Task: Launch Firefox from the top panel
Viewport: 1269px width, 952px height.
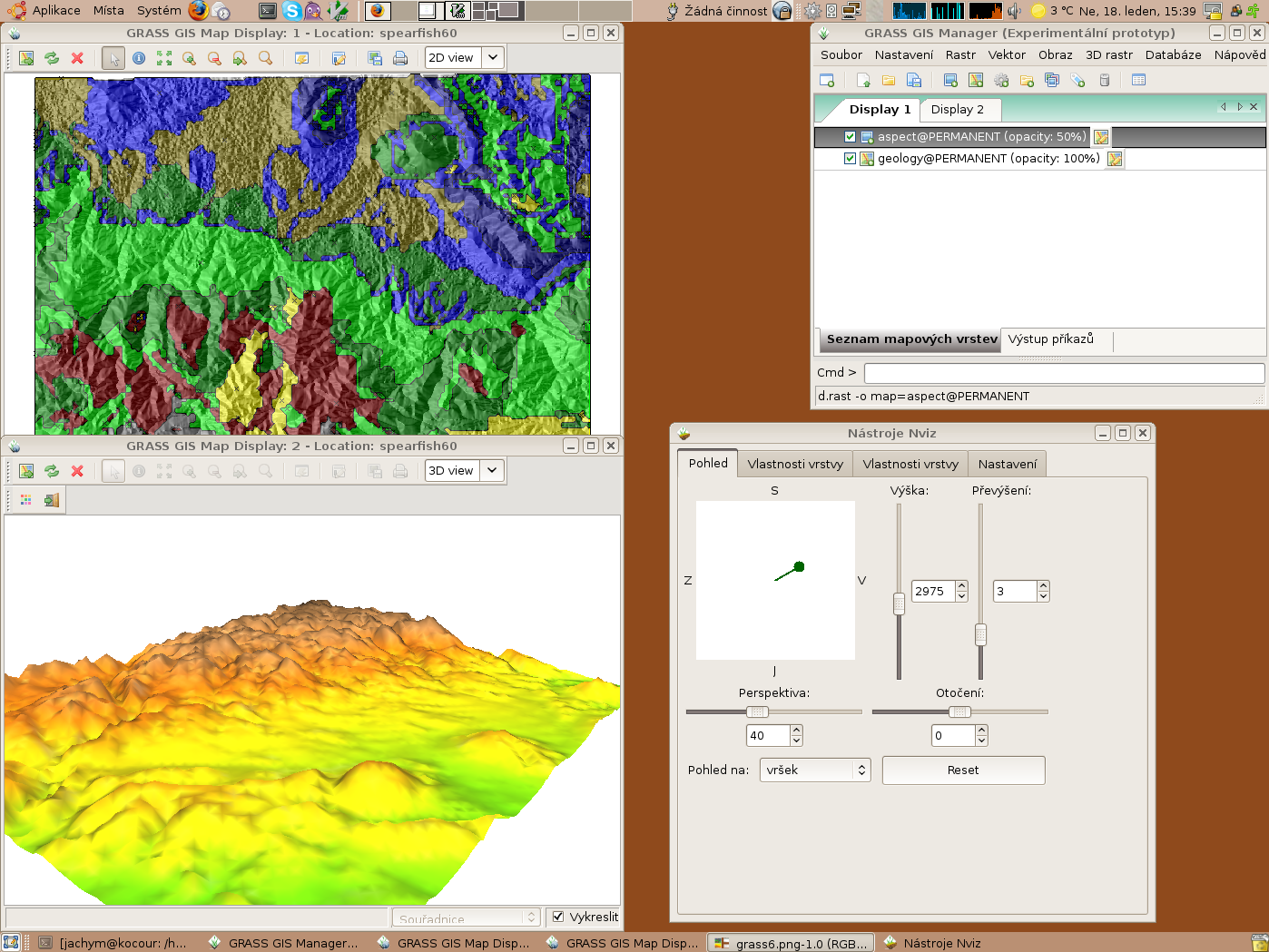Action: [199, 11]
